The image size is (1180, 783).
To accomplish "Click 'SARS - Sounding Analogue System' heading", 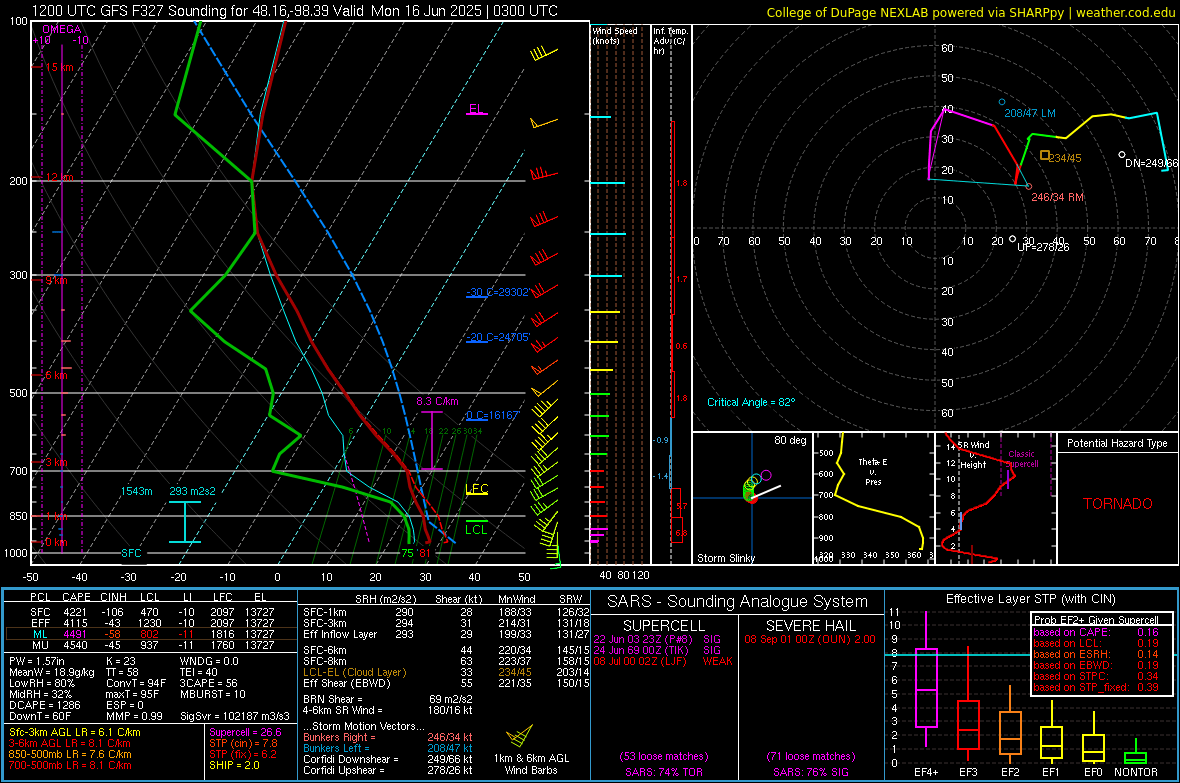I will (738, 602).
